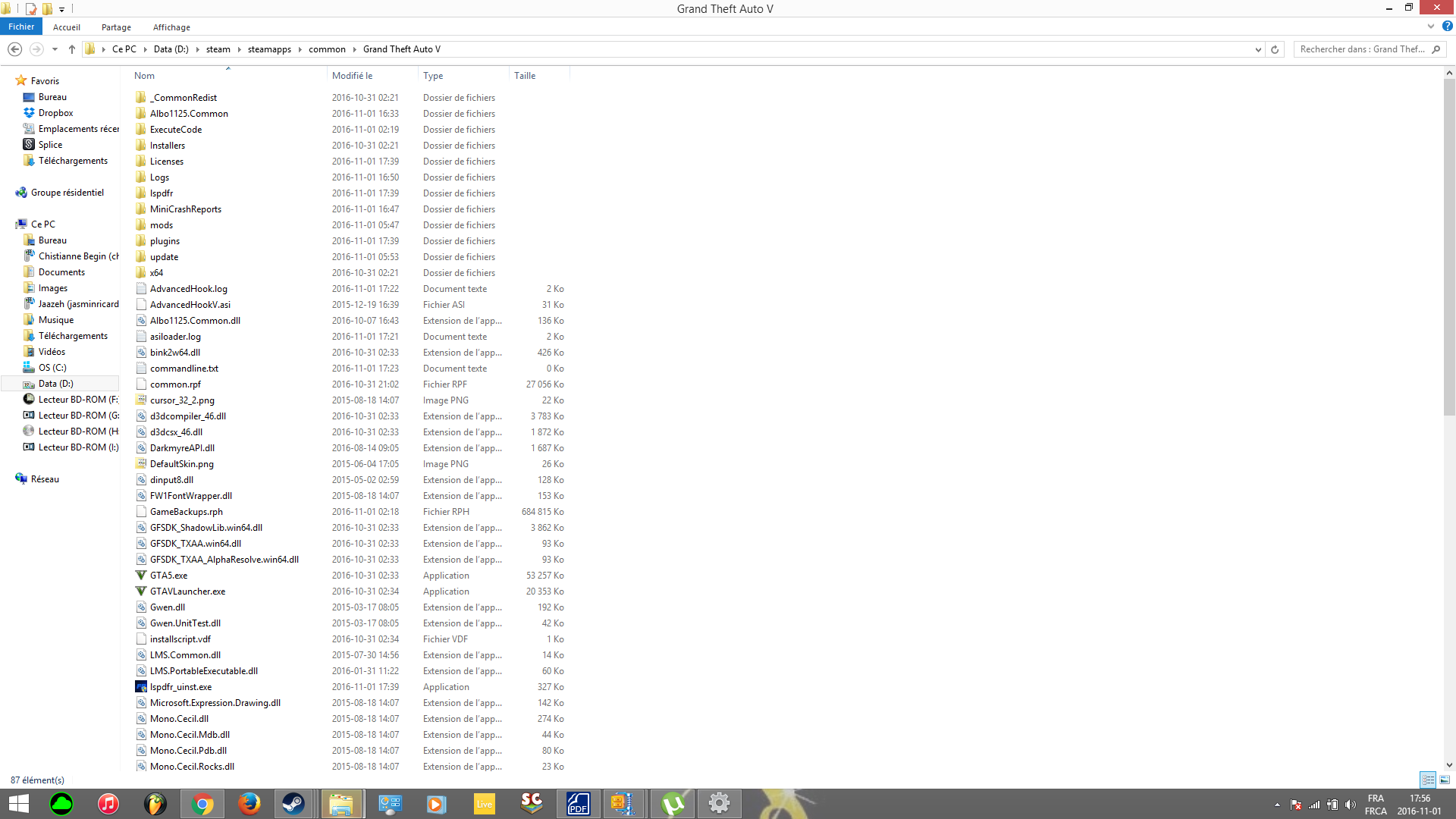Viewport: 1456px width, 819px height.
Task: Sort files by the Taille column
Action: coord(525,76)
